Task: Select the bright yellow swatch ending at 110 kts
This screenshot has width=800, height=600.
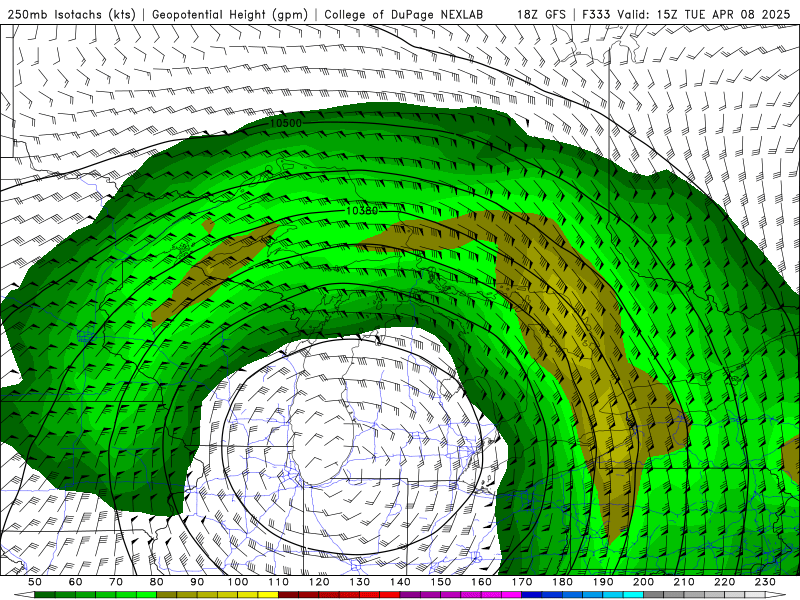Action: [x=268, y=595]
